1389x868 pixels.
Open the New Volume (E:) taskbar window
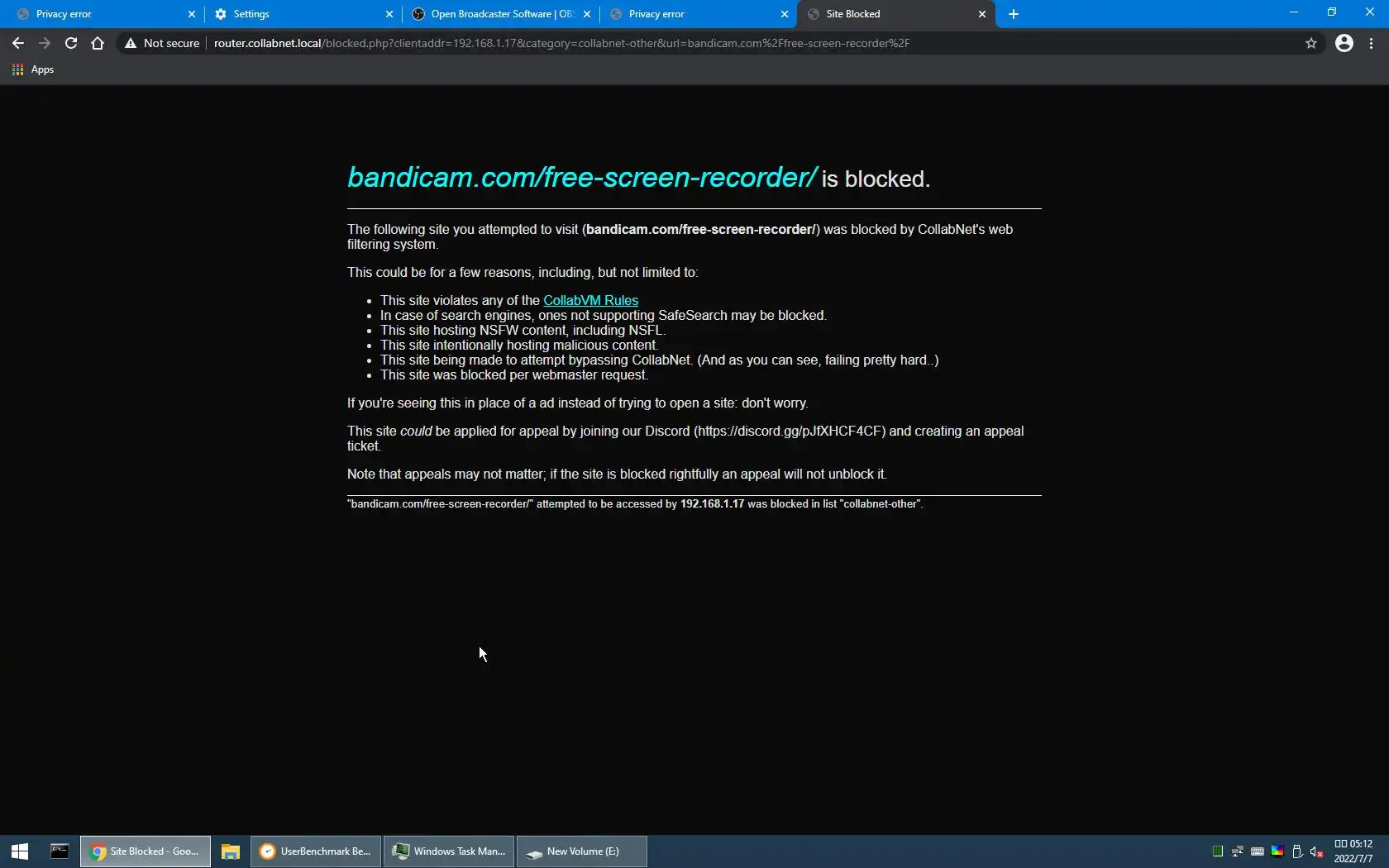coord(582,851)
